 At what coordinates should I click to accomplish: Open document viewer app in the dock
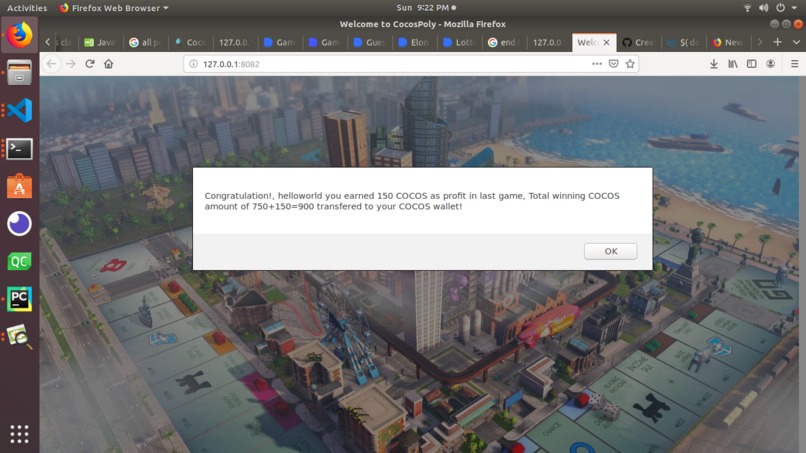20,336
